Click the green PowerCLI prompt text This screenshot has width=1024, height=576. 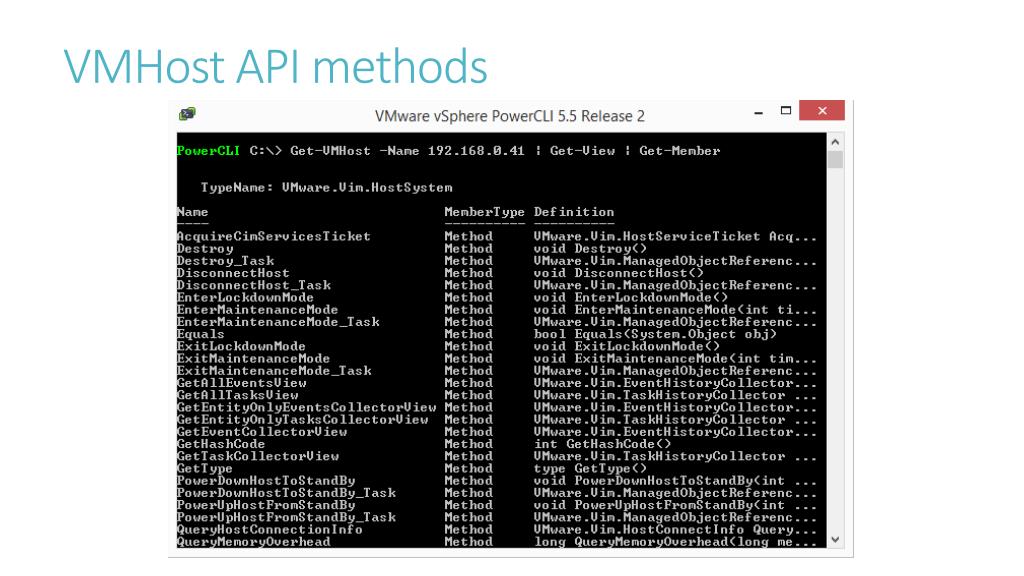[x=208, y=151]
